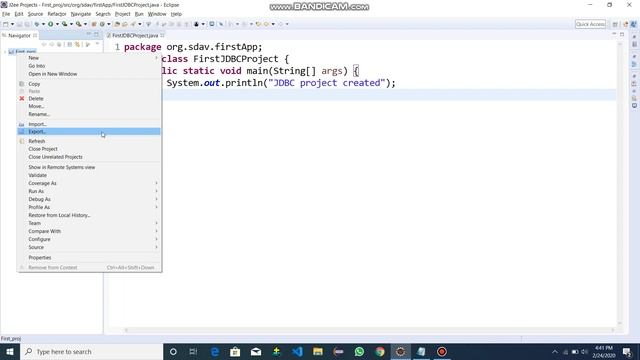Click Navigator's Back arrow icon
This screenshot has height=360, width=640.
point(44,44)
